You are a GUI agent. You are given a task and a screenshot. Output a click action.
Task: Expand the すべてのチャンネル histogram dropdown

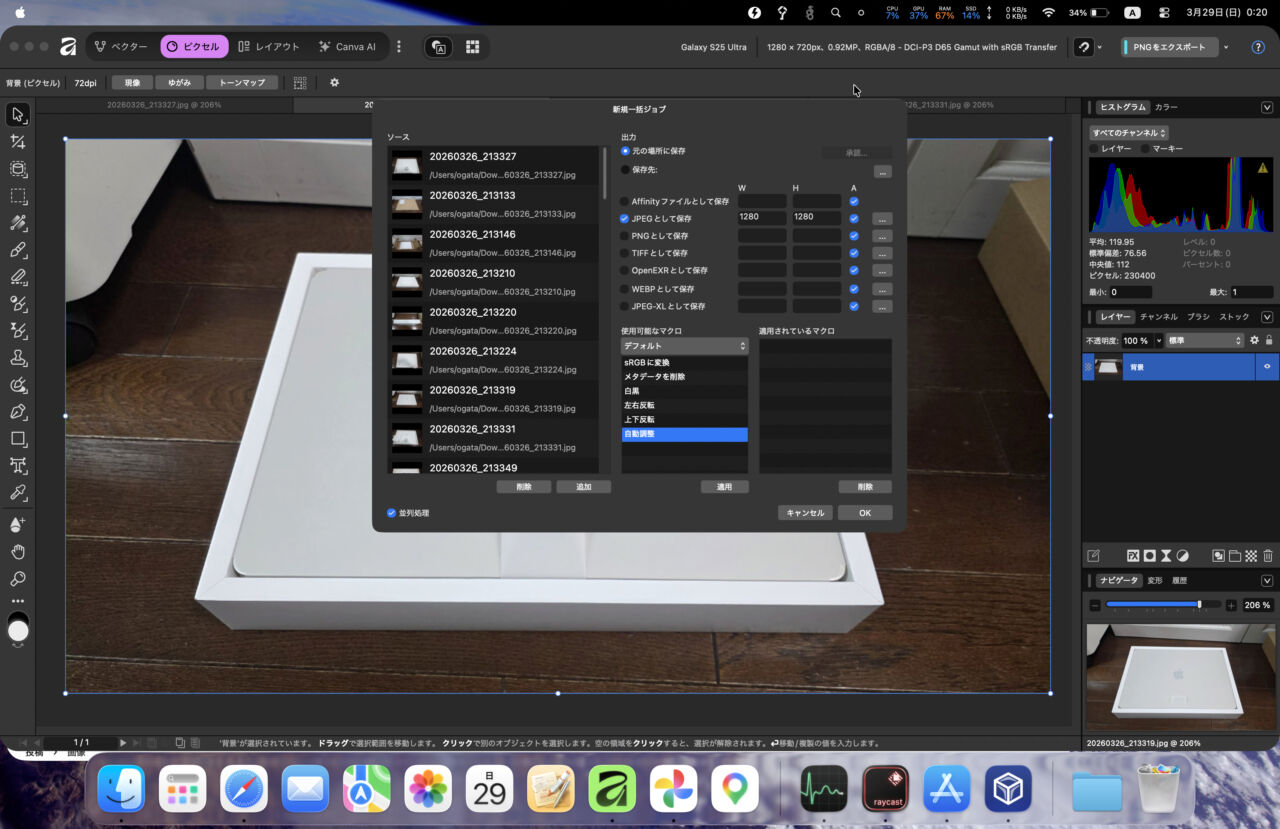point(1129,133)
